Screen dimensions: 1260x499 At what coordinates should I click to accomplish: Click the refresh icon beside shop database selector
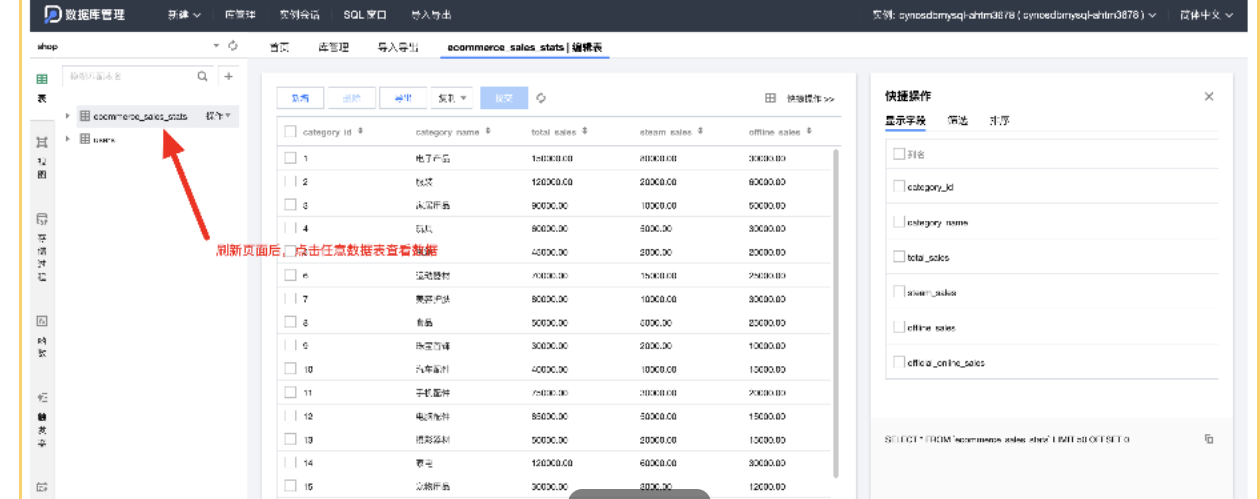[x=233, y=46]
